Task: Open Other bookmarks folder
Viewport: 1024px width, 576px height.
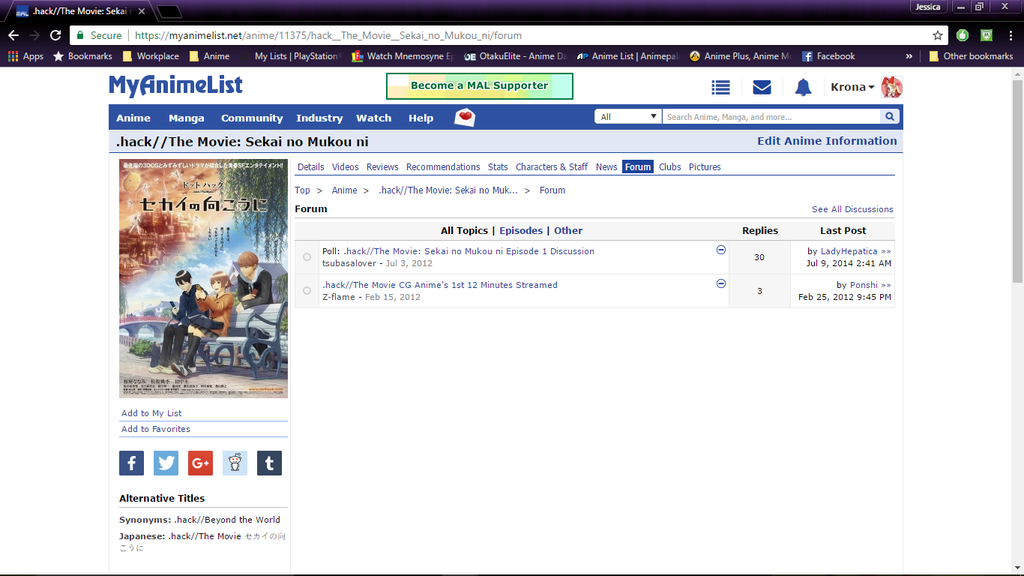Action: point(971,56)
